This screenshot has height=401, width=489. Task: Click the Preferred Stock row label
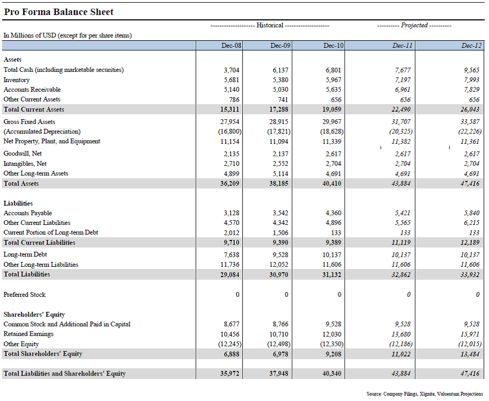pos(24,295)
